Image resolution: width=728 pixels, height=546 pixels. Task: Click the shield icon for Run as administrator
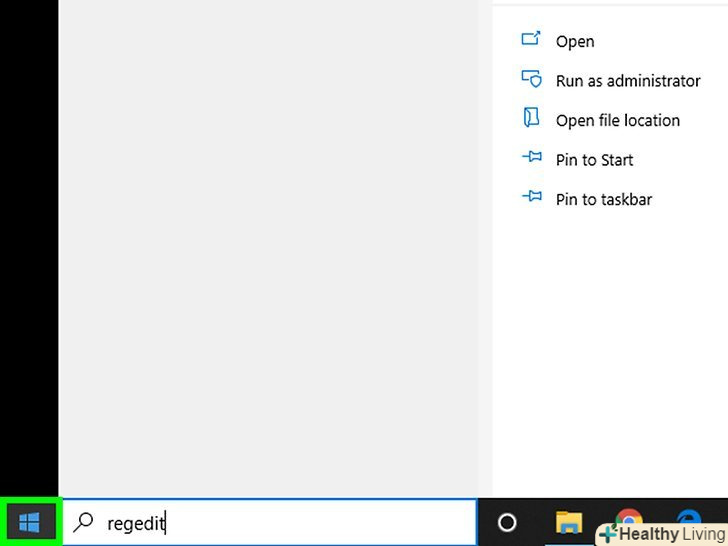coord(532,78)
